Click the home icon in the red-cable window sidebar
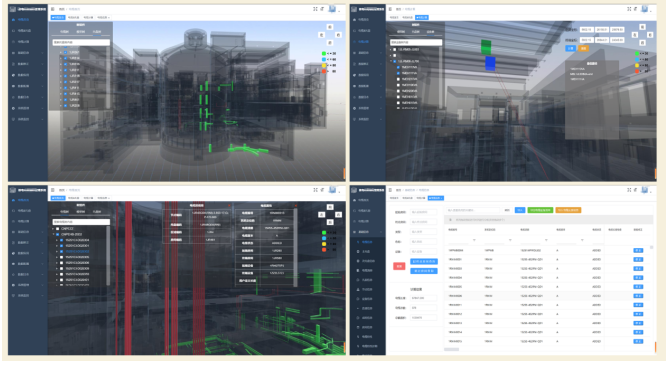This screenshot has width=668, height=370. [13, 200]
